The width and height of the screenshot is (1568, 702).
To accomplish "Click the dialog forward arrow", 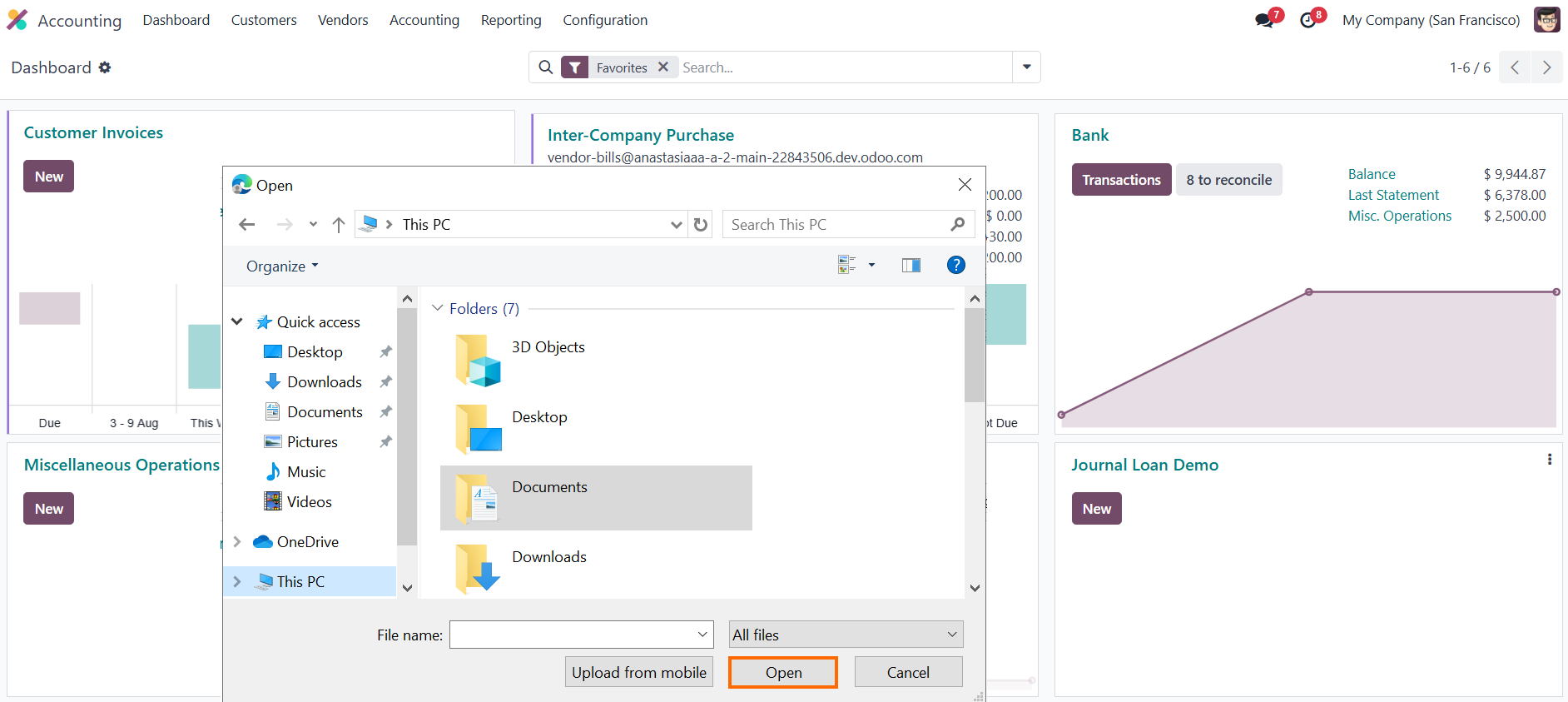I will tap(285, 224).
